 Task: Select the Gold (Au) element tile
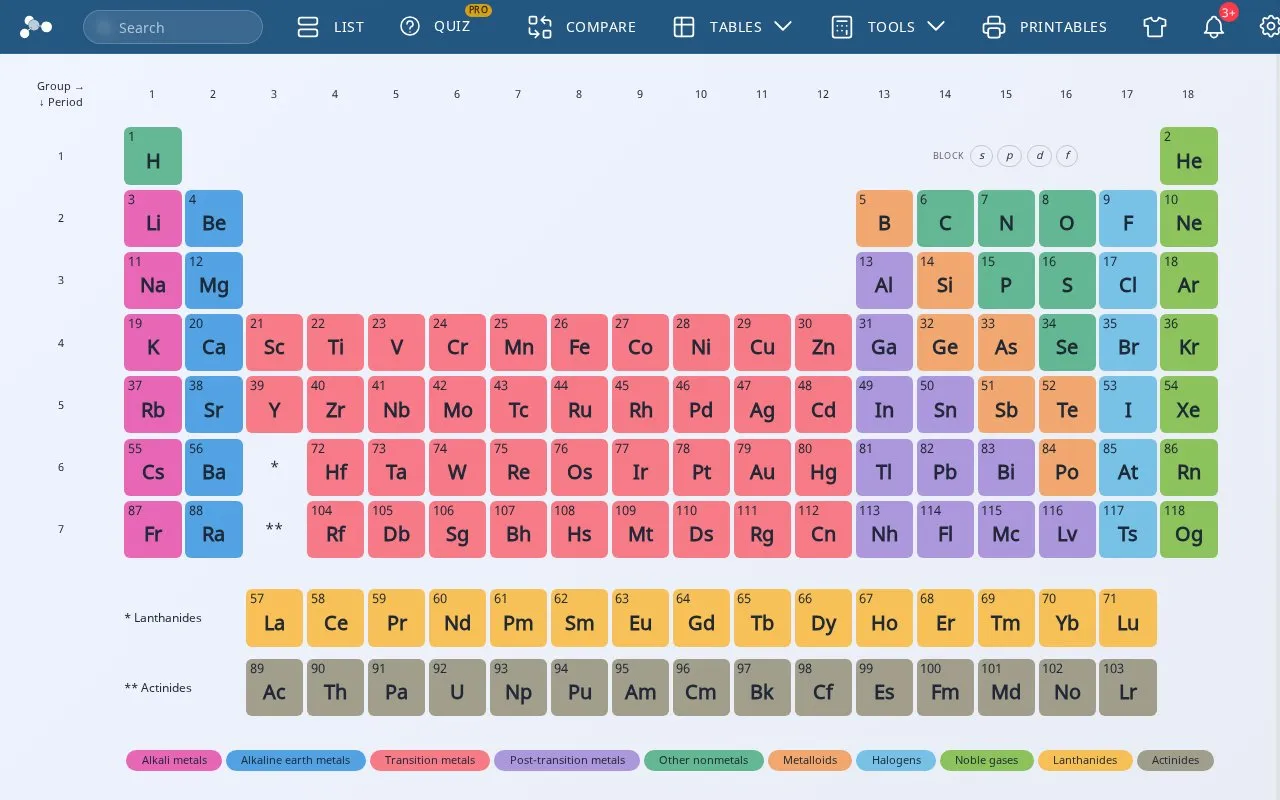[762, 467]
